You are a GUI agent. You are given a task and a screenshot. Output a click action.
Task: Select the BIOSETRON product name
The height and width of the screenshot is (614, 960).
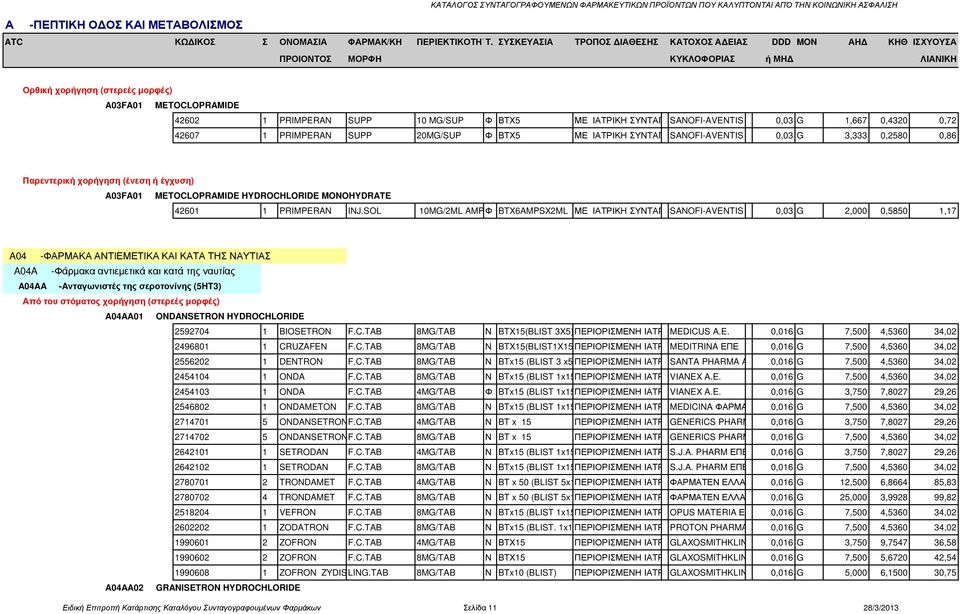305,331
